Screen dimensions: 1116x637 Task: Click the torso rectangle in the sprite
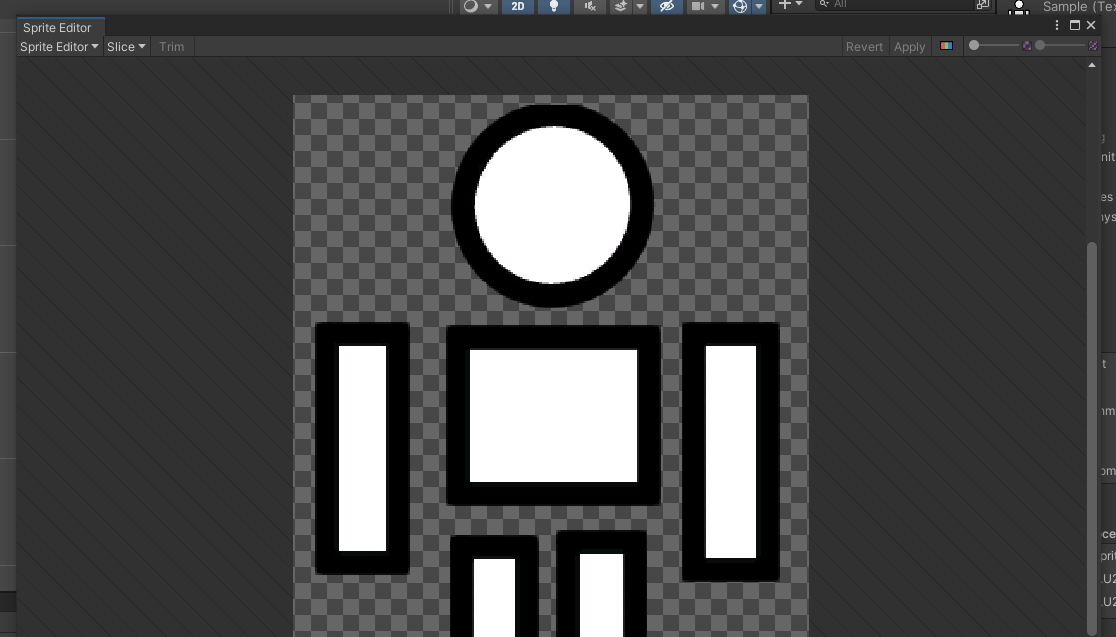click(553, 416)
